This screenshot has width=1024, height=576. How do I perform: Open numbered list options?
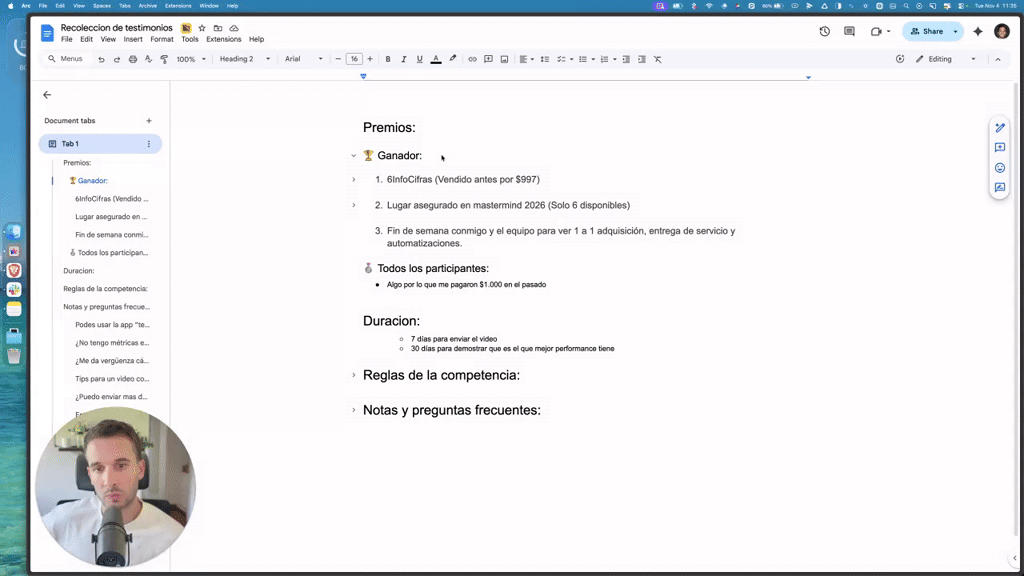[x=608, y=59]
